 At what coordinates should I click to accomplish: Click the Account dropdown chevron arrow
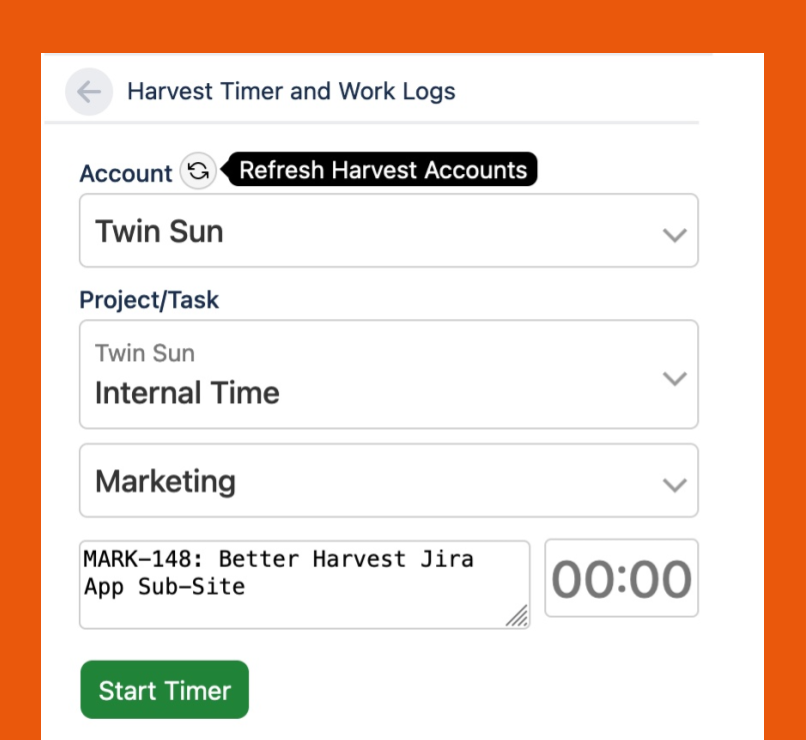(x=675, y=235)
